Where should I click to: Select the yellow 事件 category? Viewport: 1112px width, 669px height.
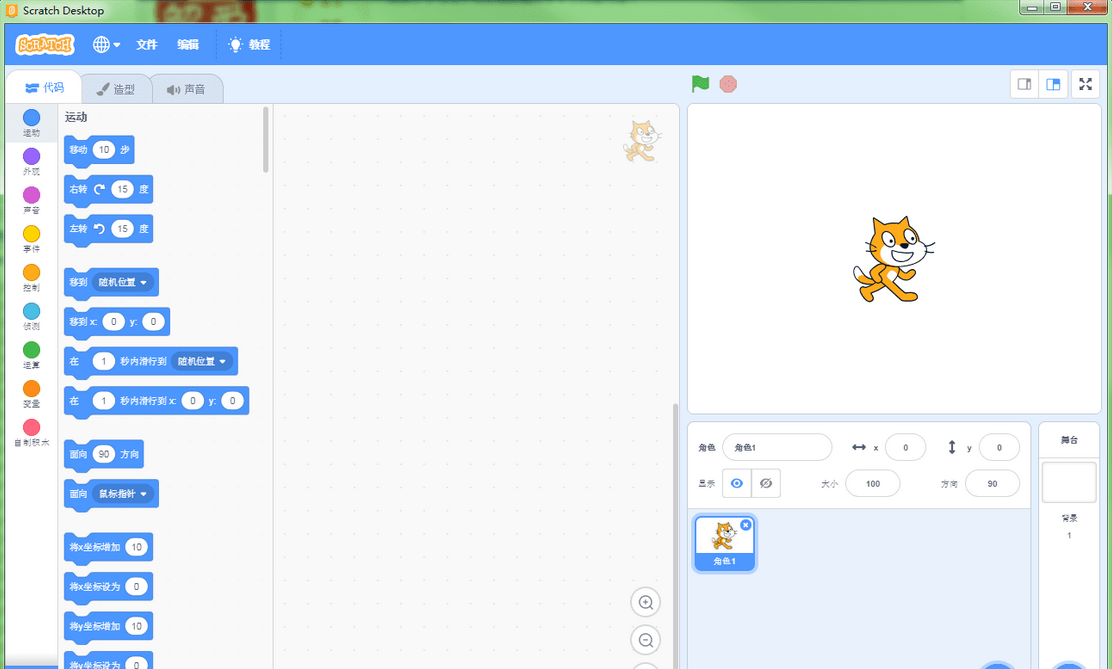(x=31, y=238)
